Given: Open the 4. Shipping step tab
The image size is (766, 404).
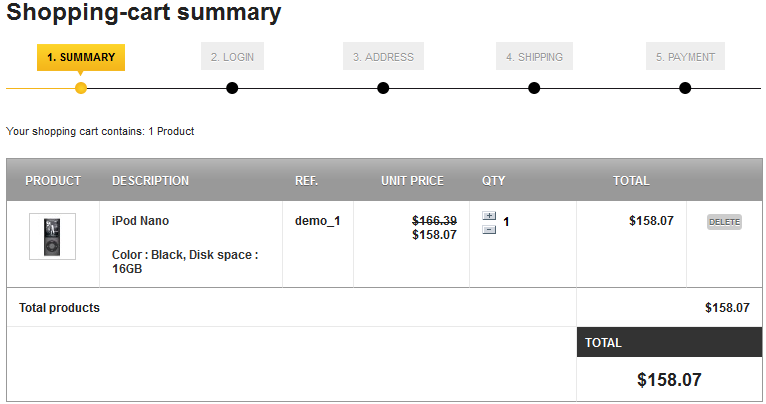Looking at the screenshot, I should (x=534, y=57).
